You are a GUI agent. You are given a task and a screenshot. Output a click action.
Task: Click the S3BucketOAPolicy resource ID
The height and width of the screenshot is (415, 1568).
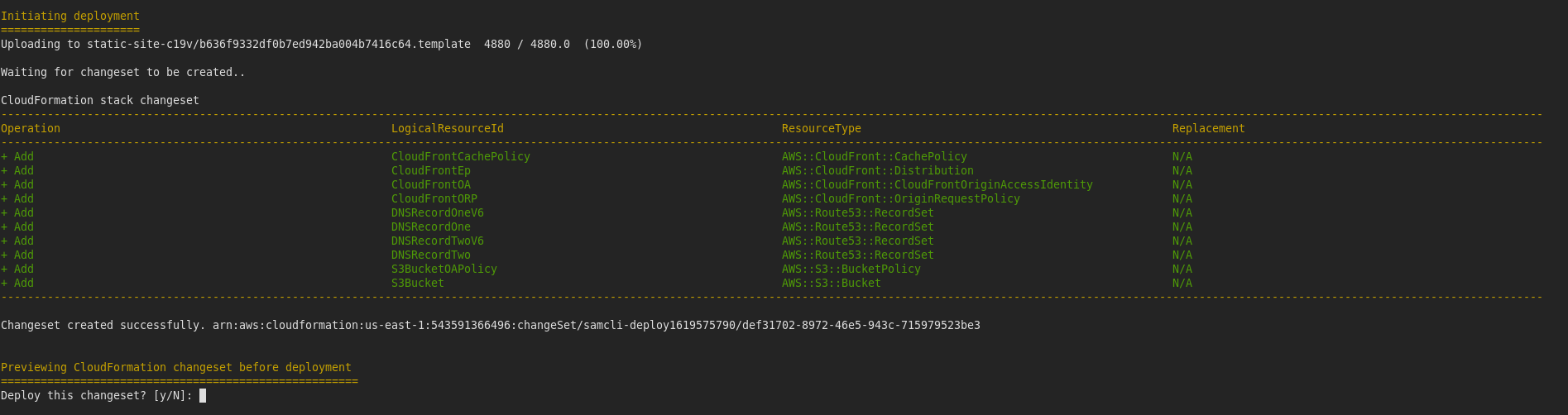coord(444,270)
